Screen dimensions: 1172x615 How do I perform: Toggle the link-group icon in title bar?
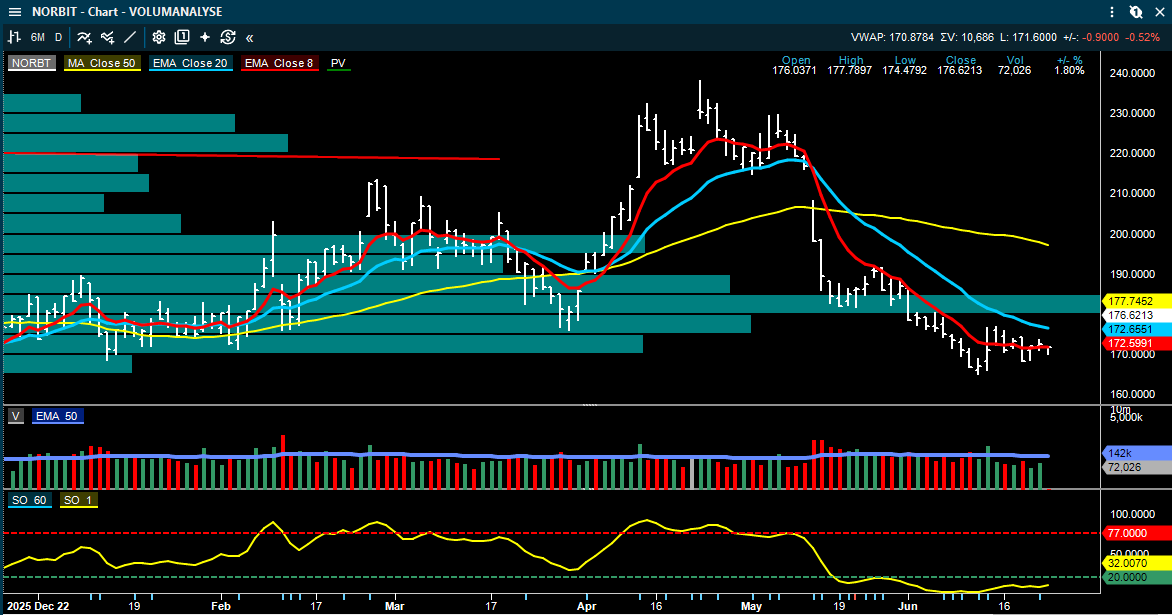[x=1135, y=12]
